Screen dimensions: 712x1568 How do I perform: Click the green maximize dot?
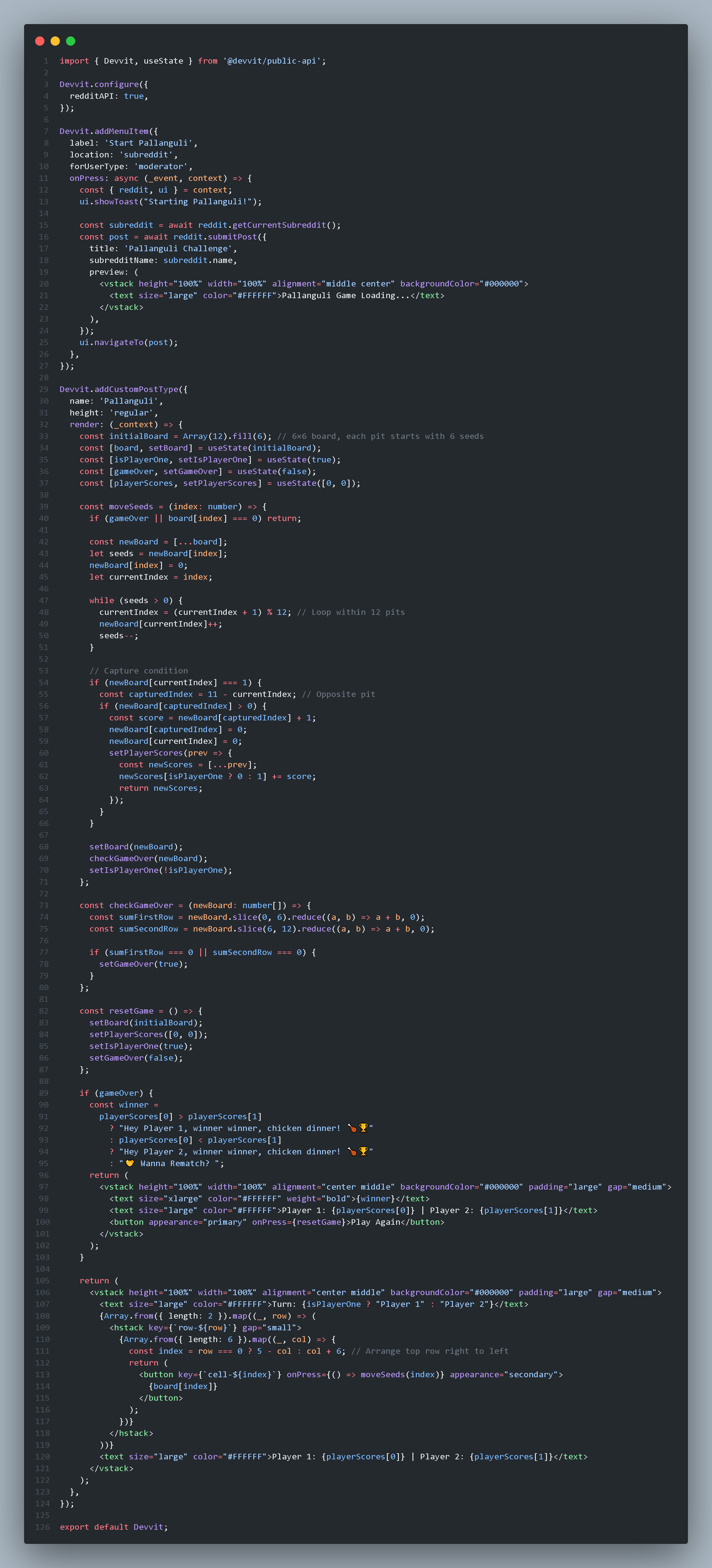71,41
